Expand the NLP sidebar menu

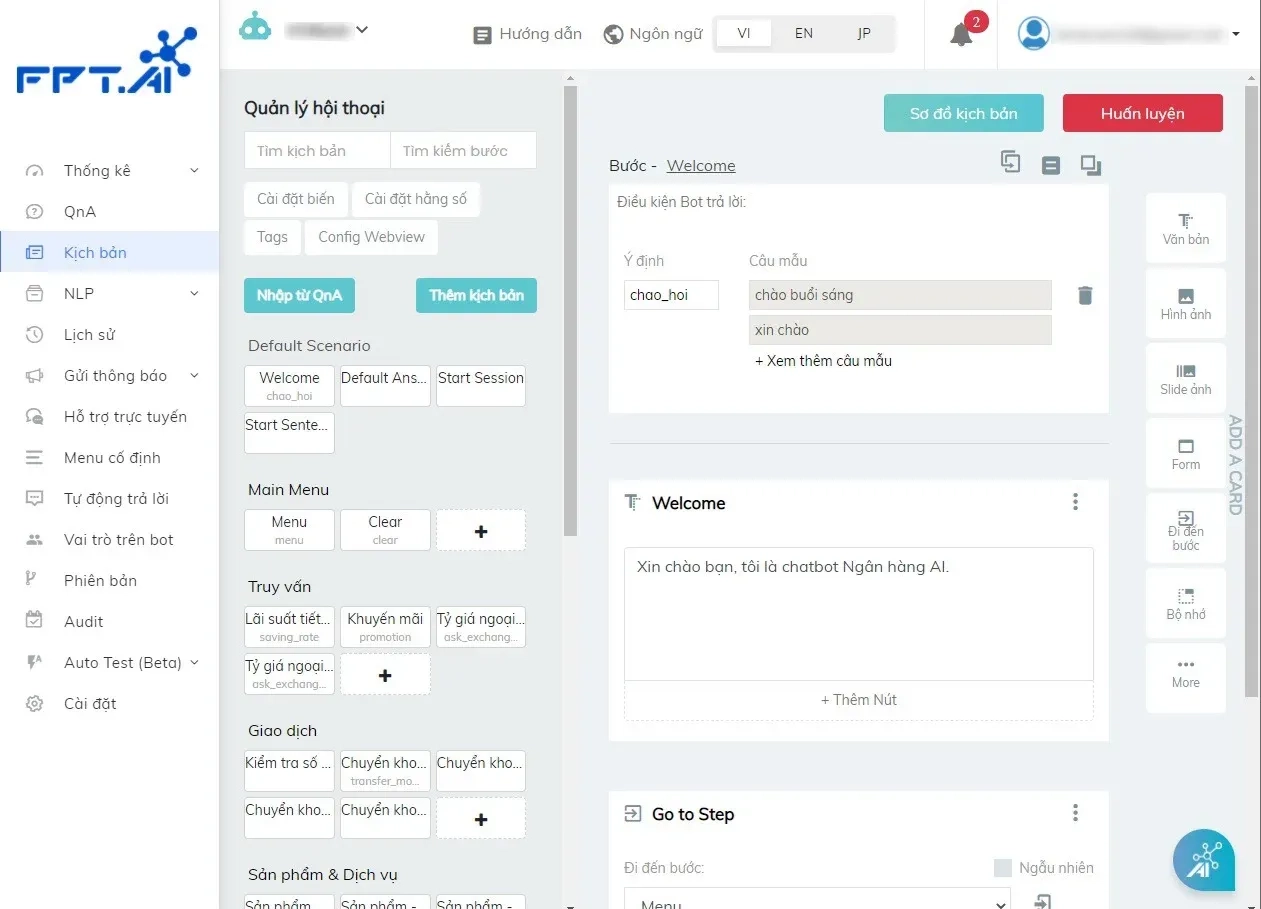(194, 294)
